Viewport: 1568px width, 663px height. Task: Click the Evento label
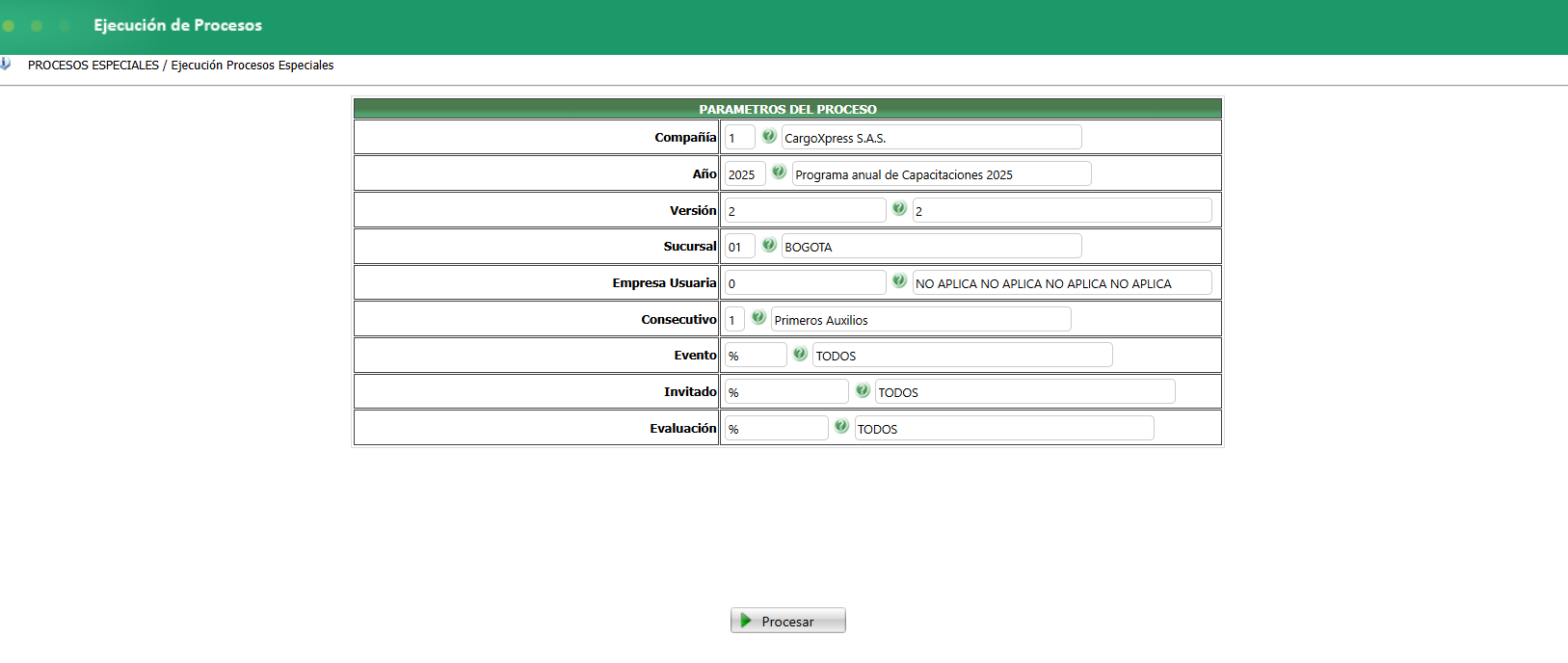point(695,355)
